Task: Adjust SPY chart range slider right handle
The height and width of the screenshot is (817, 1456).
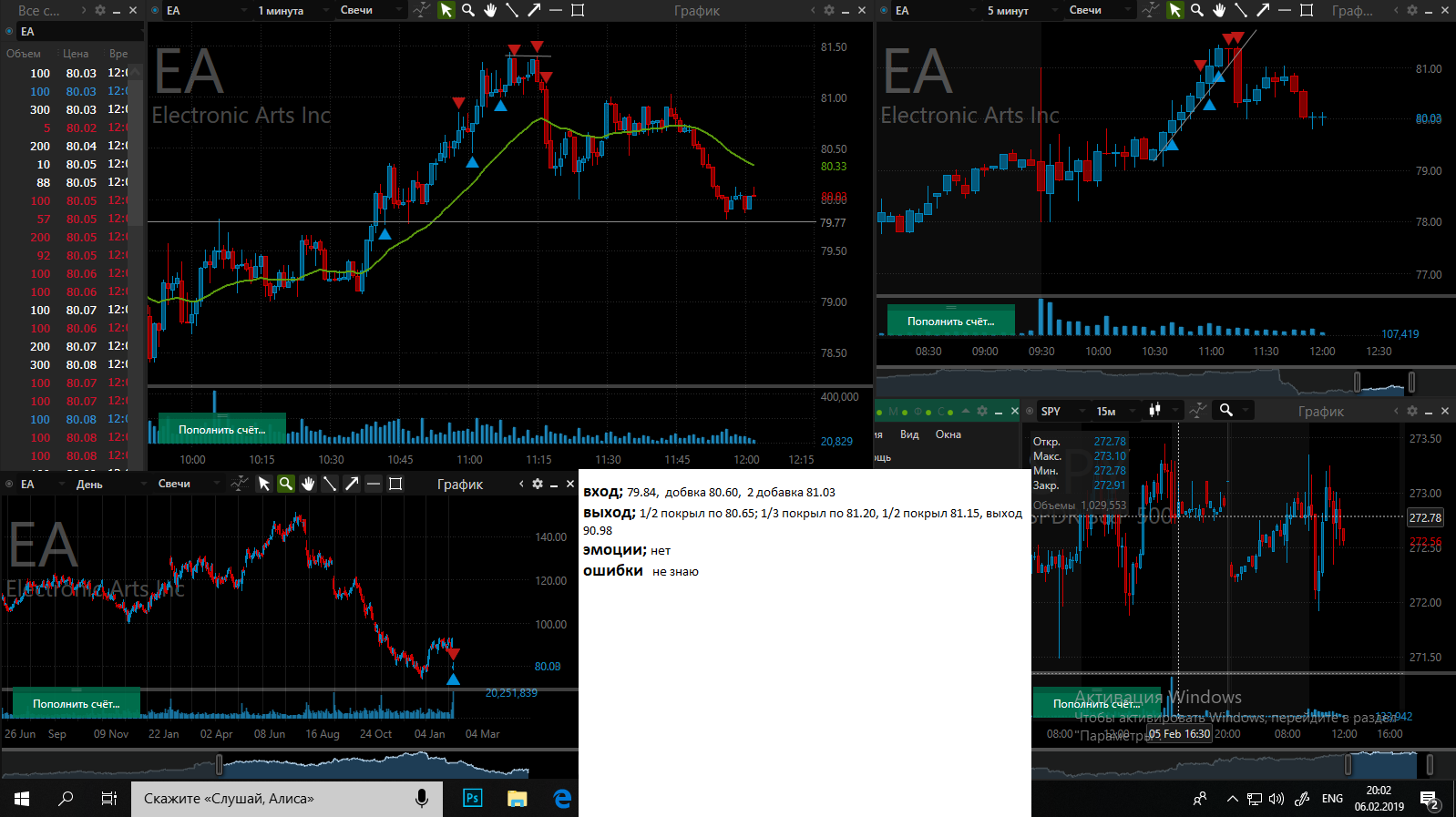Action: 1430,763
